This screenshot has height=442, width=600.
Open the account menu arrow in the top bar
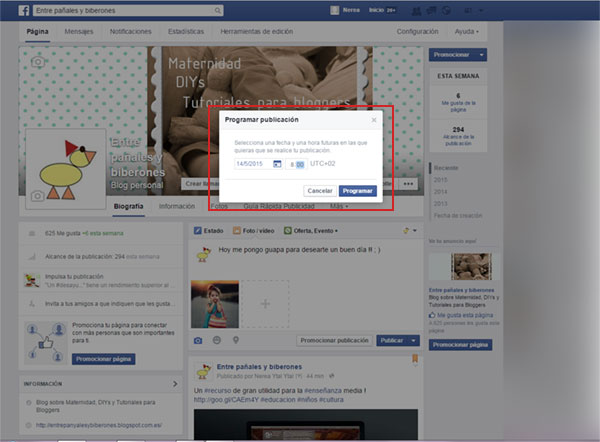(x=481, y=11)
